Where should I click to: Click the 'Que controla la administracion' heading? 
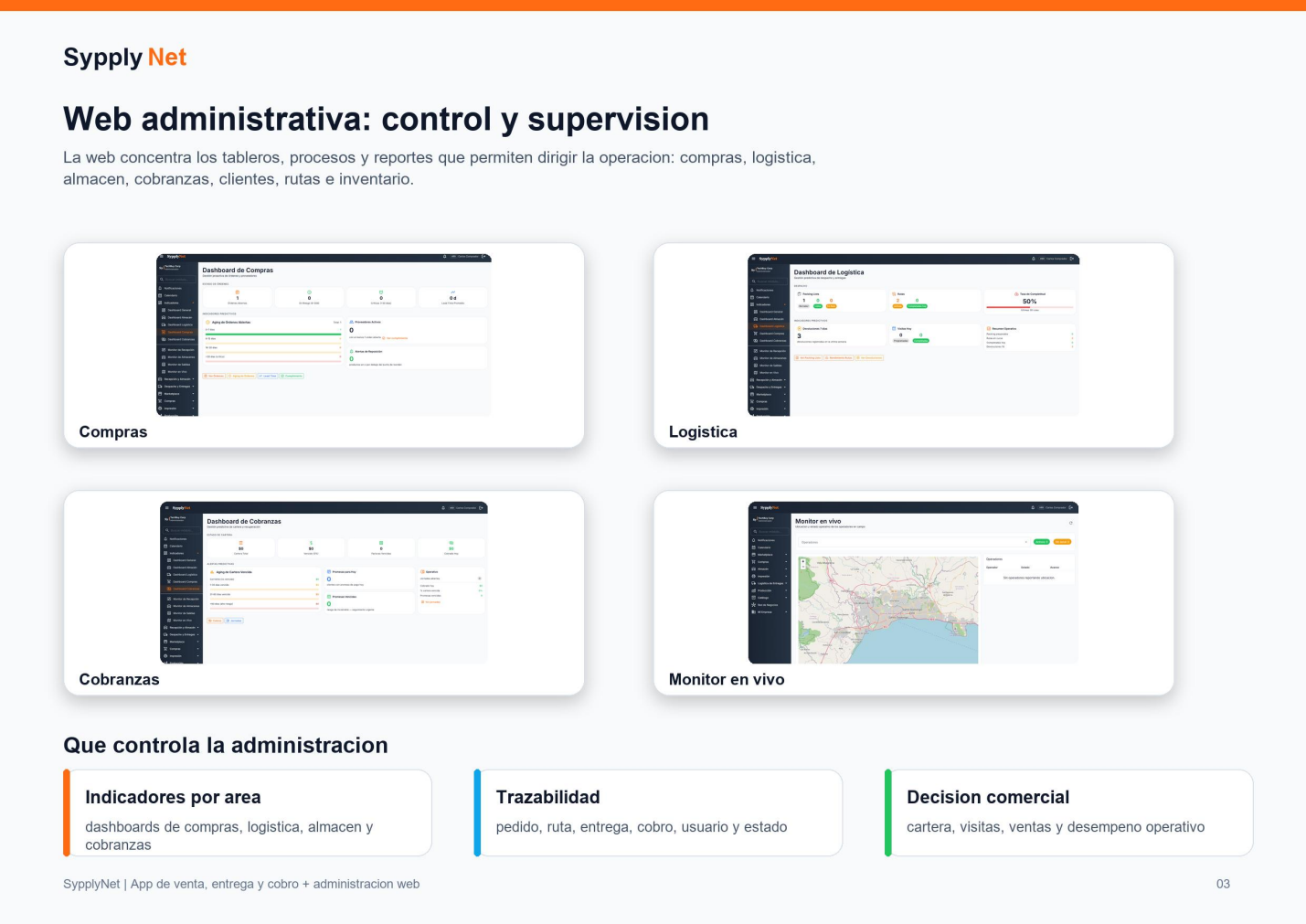[x=226, y=746]
